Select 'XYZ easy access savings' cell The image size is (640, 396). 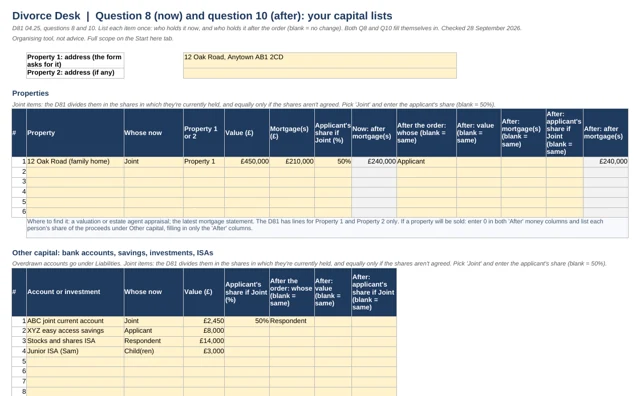[x=75, y=331]
